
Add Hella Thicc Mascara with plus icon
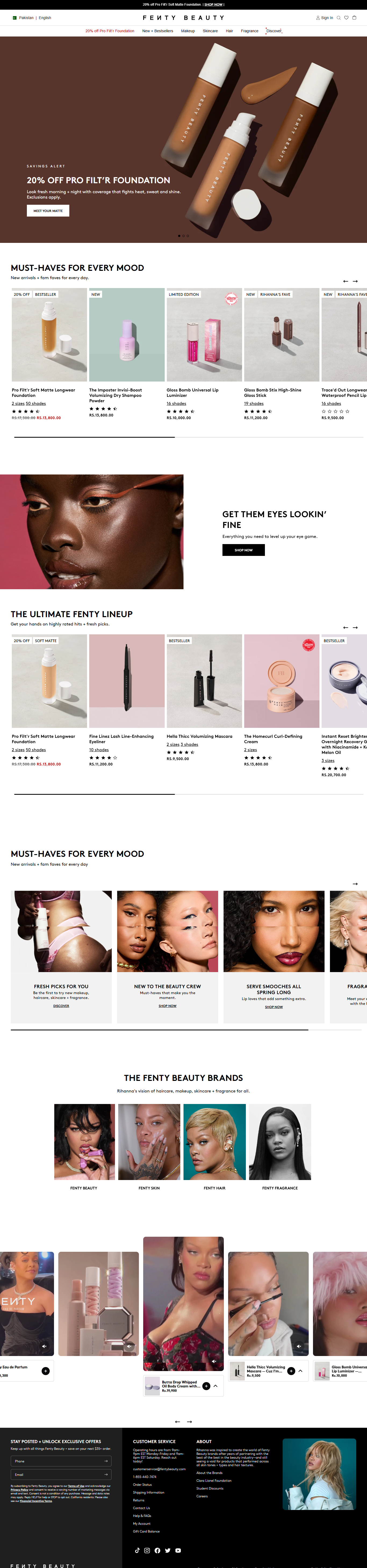coord(291,1371)
